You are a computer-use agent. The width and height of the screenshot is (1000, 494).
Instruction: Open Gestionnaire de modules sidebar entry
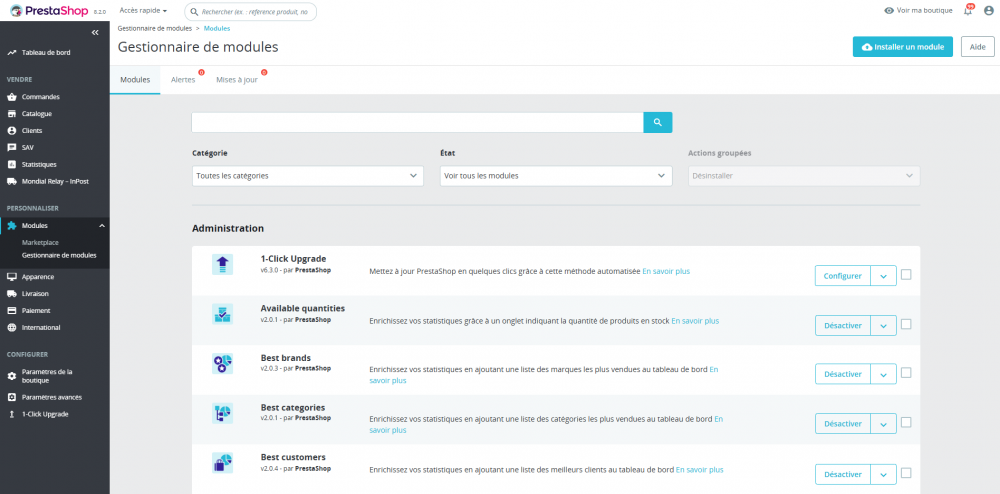(x=59, y=255)
